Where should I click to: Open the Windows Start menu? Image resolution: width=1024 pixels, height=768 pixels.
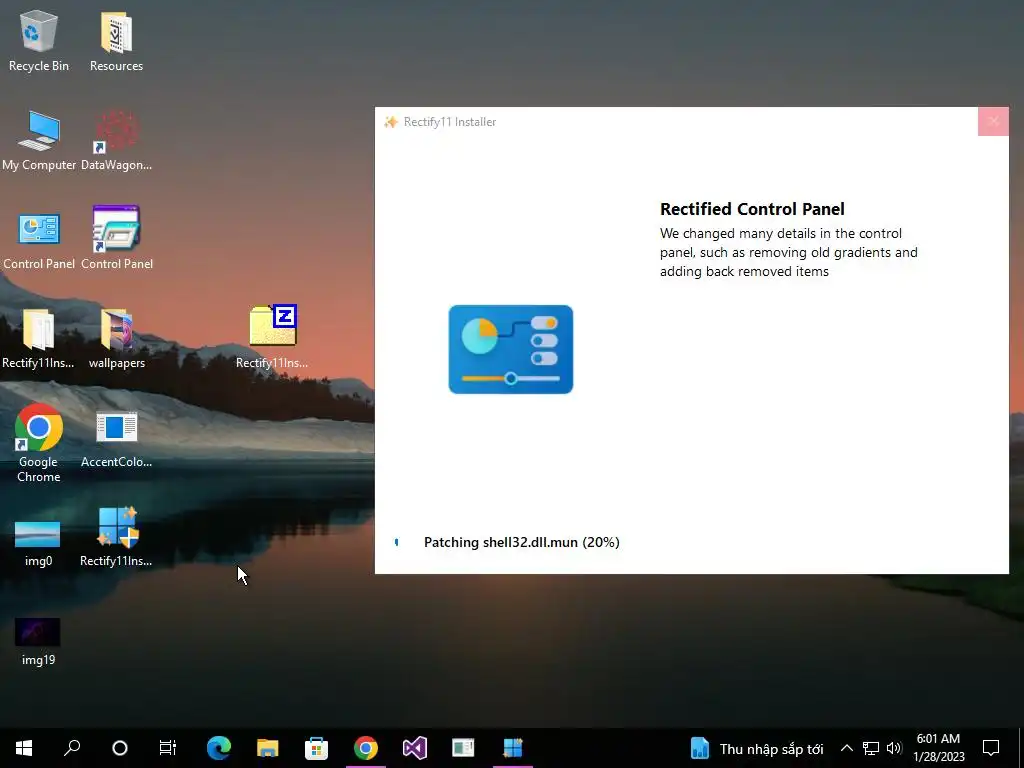click(x=24, y=748)
